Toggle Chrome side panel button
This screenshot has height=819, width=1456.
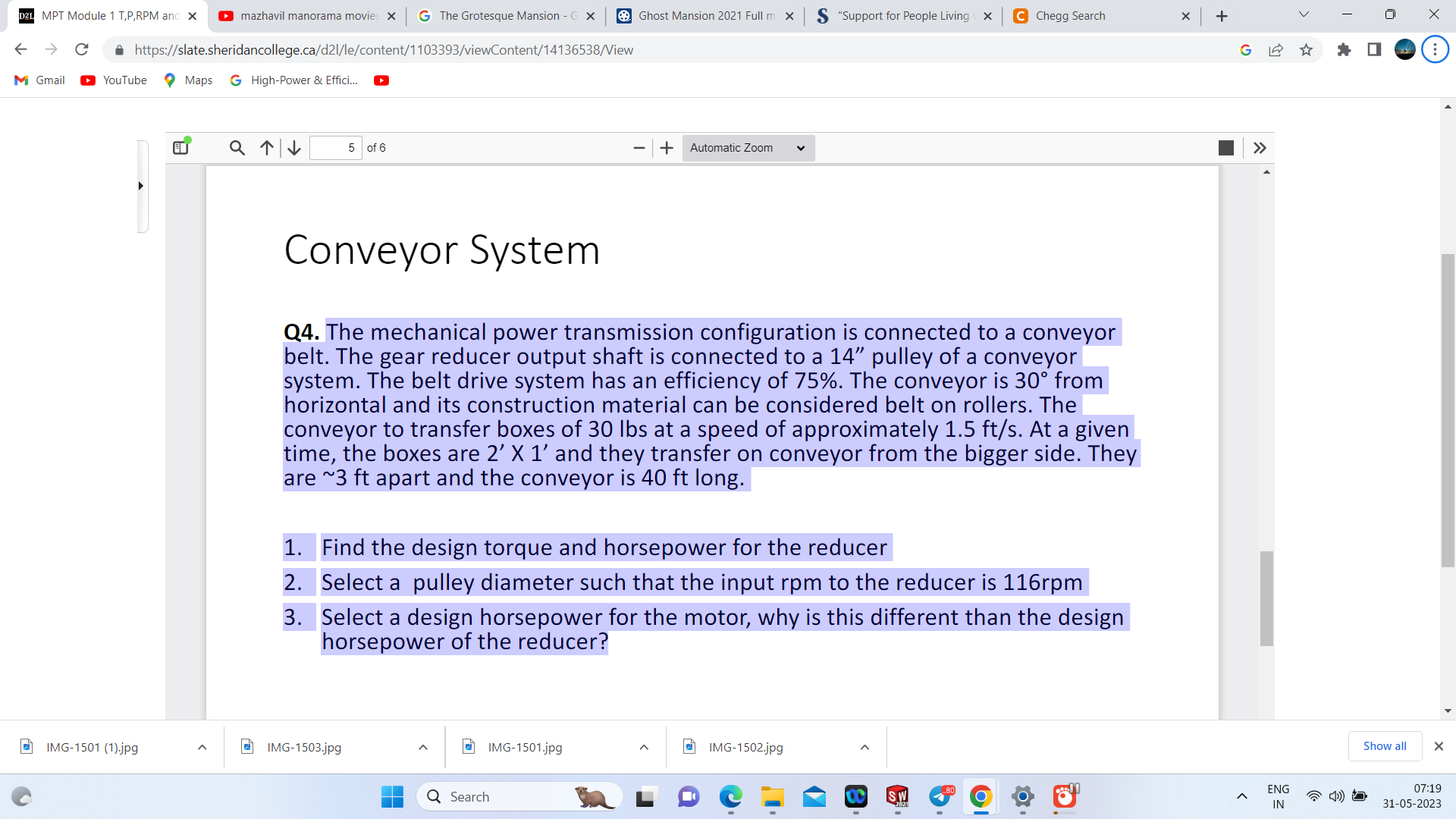[1374, 50]
